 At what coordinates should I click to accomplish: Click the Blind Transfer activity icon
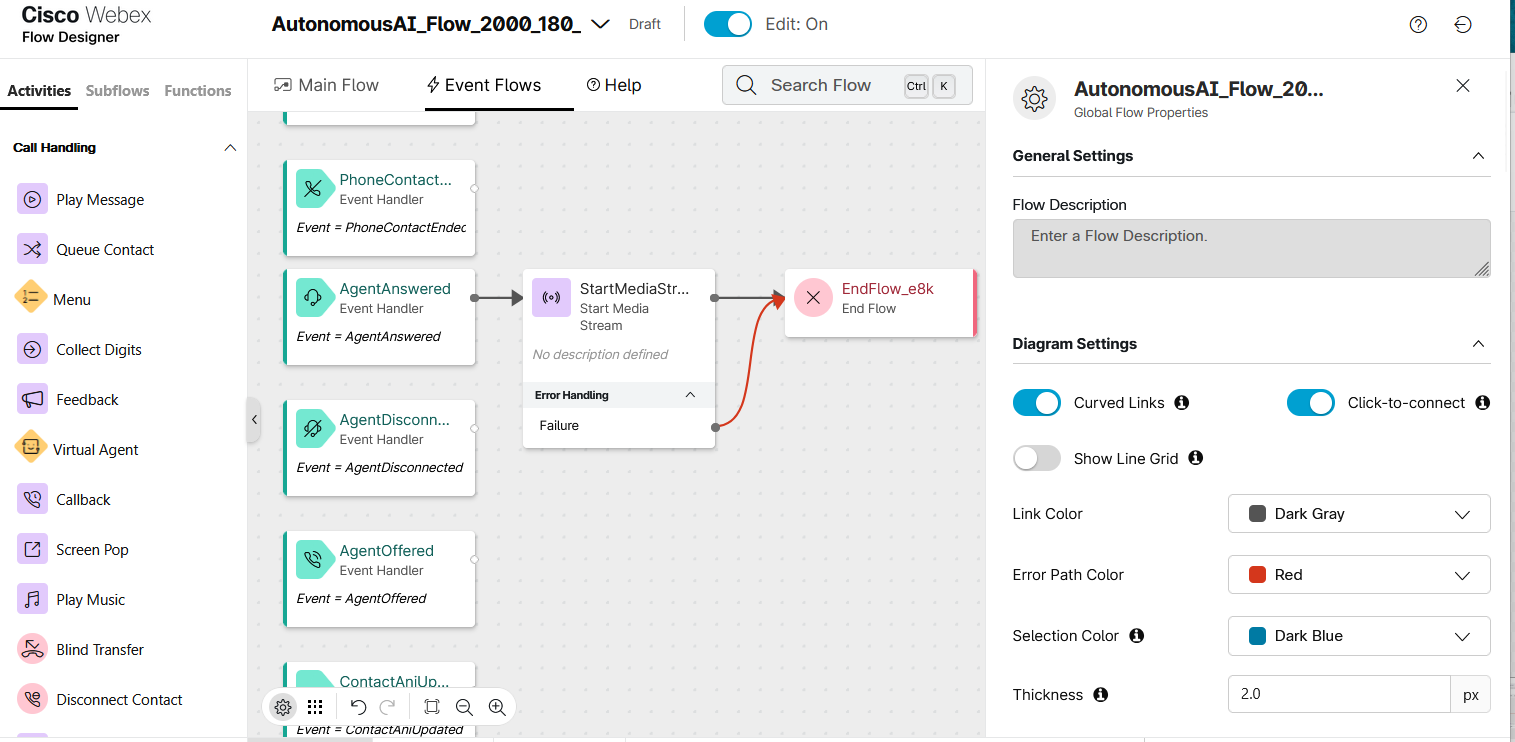point(32,649)
